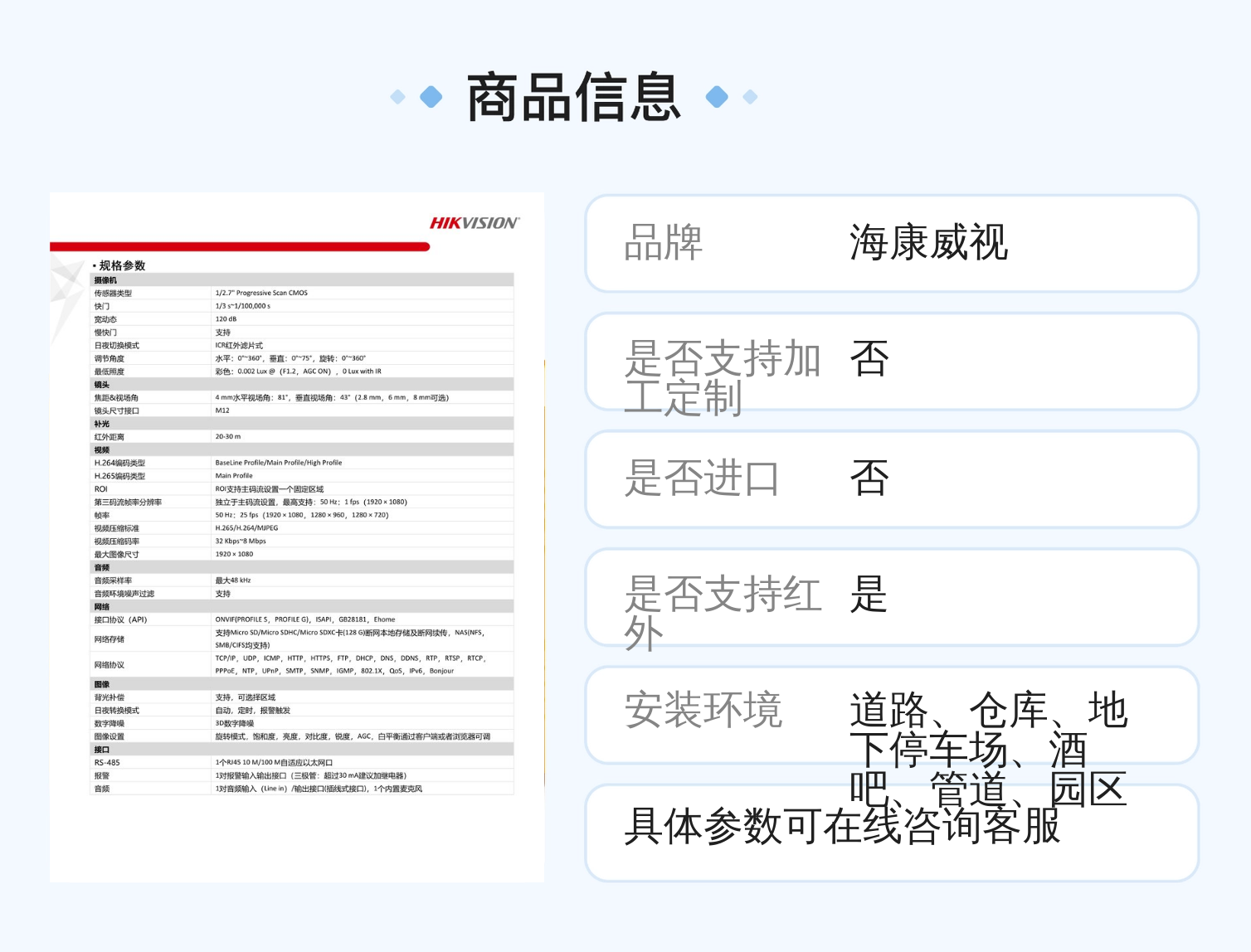The height and width of the screenshot is (952, 1251).
Task: Select the 最大图像尺寸 value 1920 × 1080
Action: tap(234, 554)
